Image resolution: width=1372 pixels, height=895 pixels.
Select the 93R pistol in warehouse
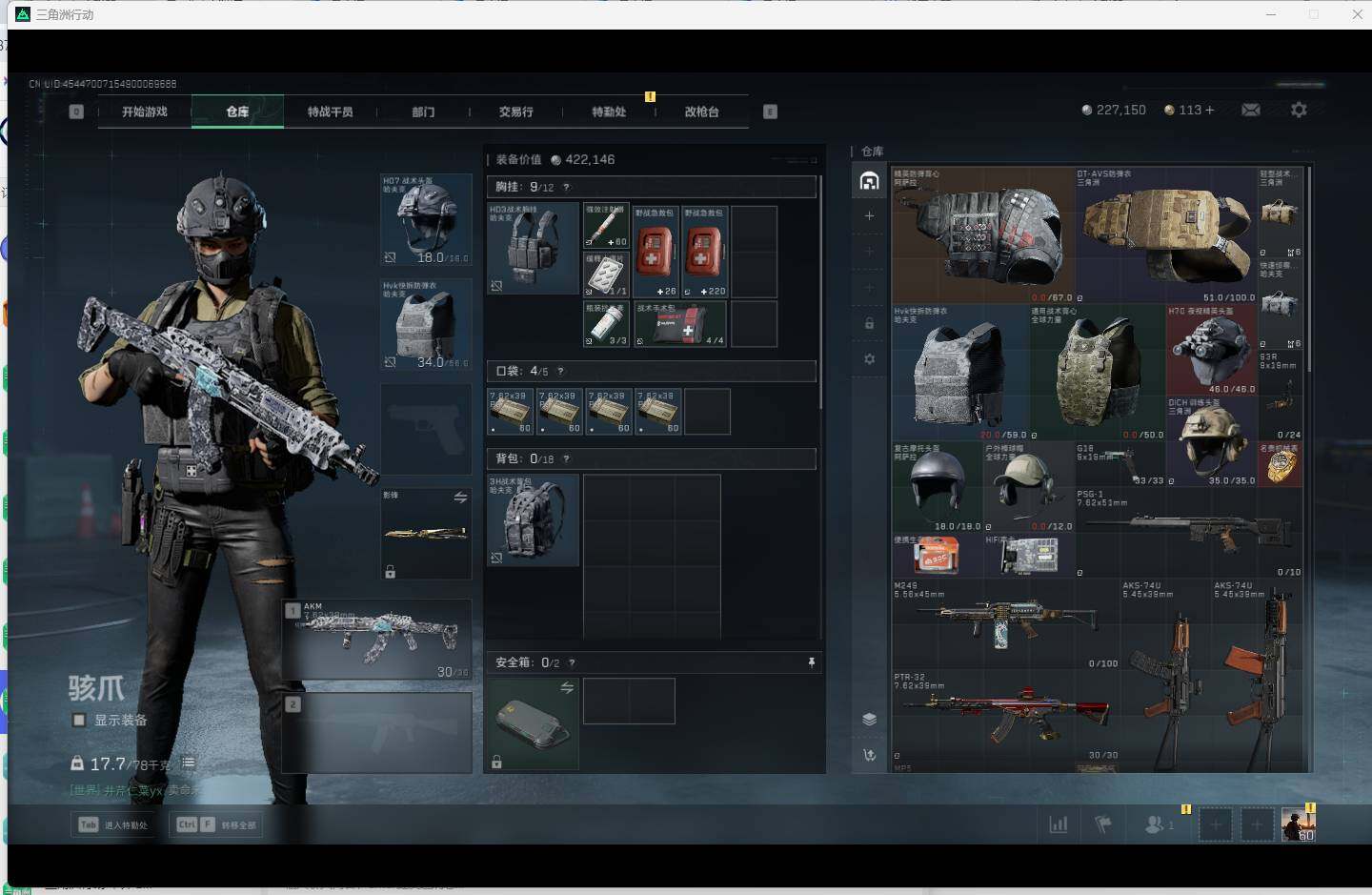click(1281, 396)
